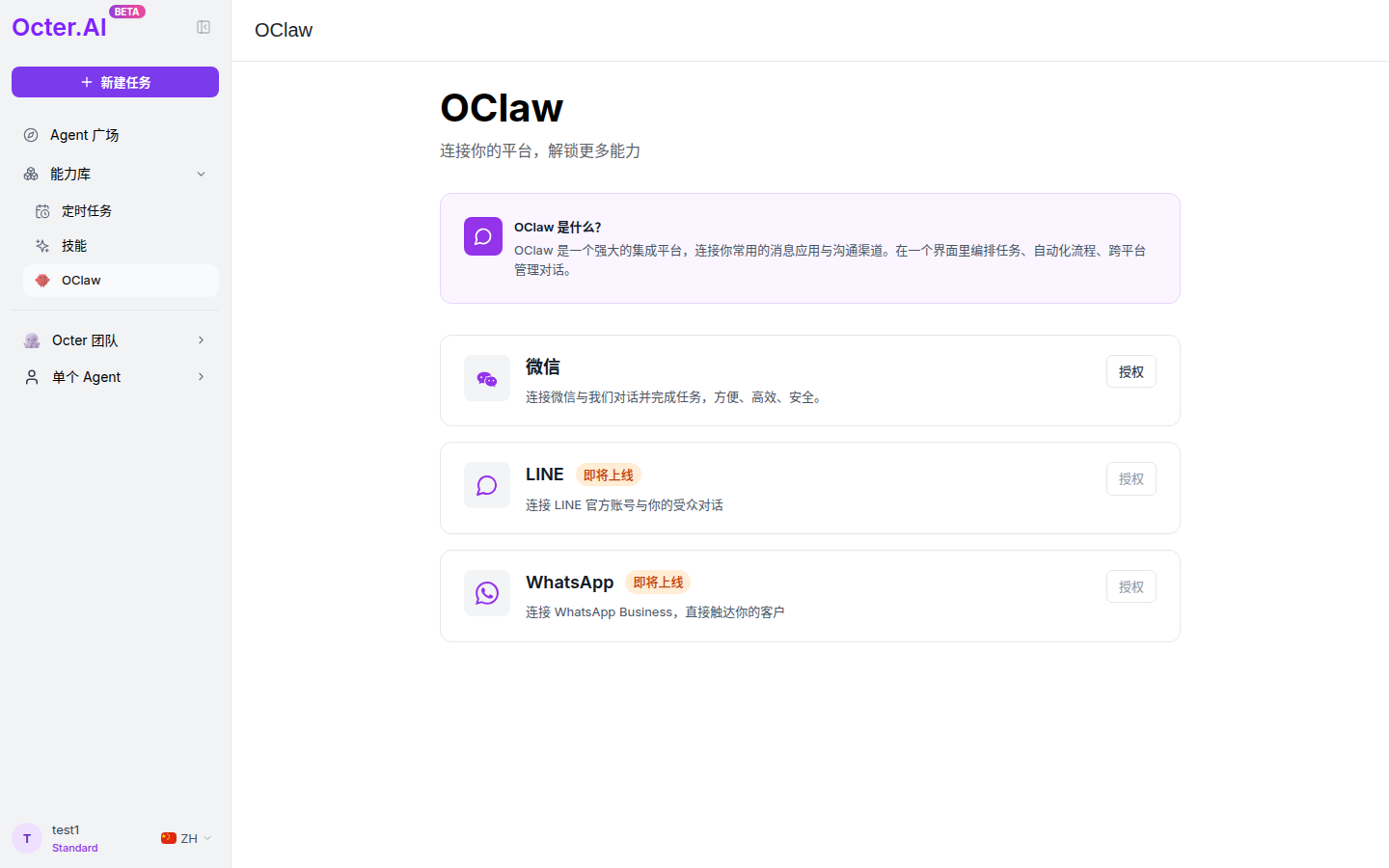
Task: Click the LINE 即将上线 badge
Action: click(609, 475)
